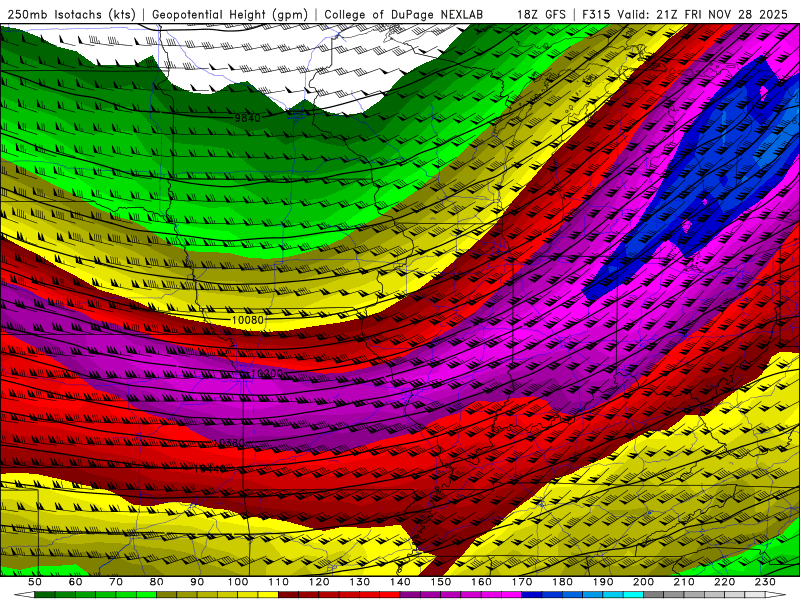Click the 210 knot legend value

point(684,582)
